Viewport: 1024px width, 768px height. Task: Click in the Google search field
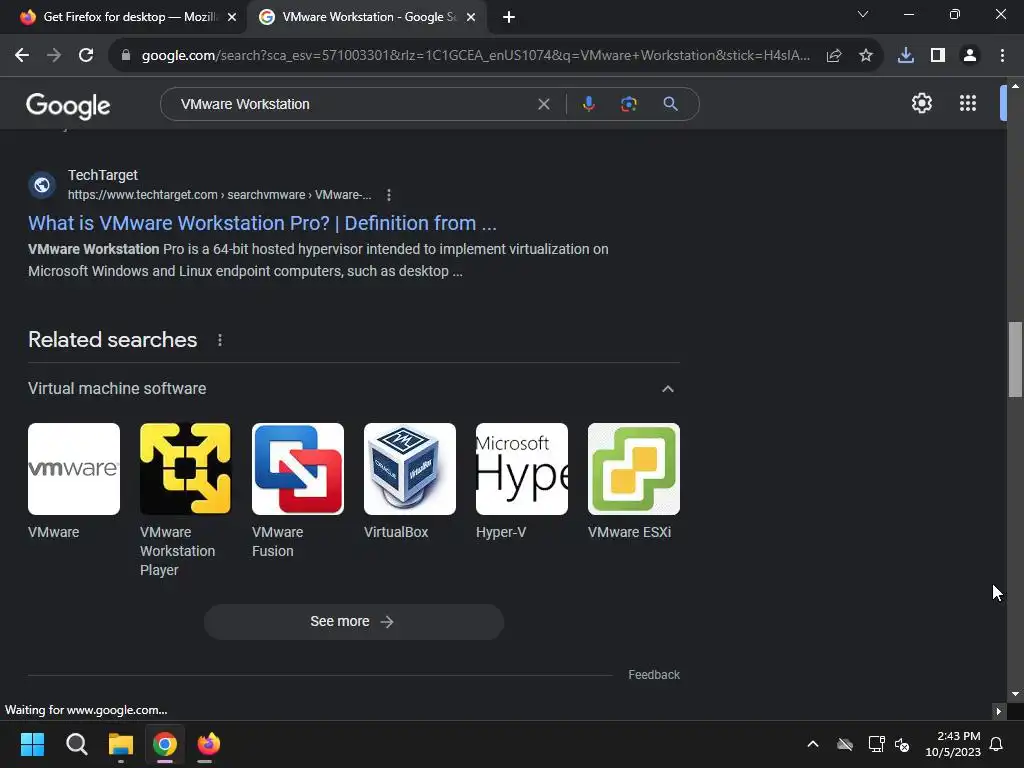tap(353, 104)
